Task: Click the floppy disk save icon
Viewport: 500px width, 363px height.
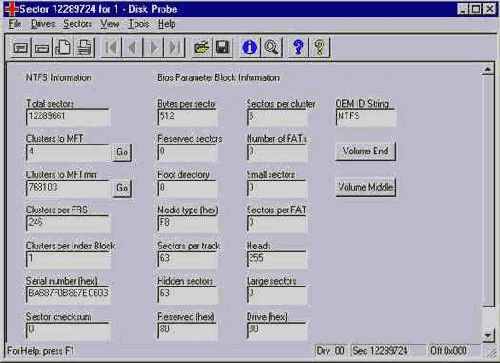Action: pos(222,47)
